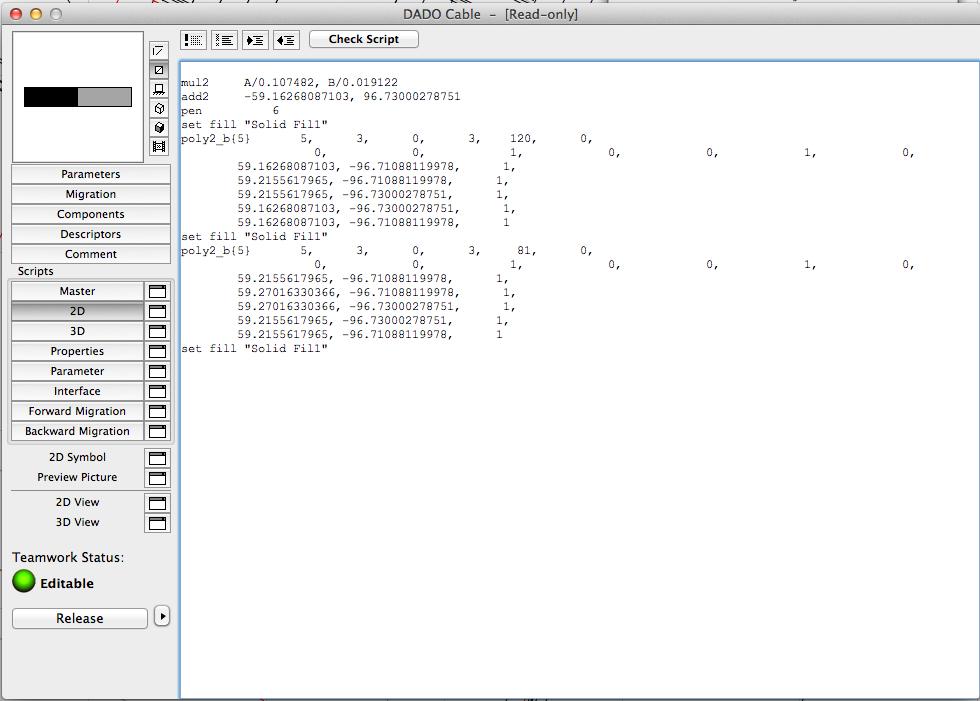980x701 pixels.
Task: Select the wireframe cube view icon
Action: [x=158, y=110]
